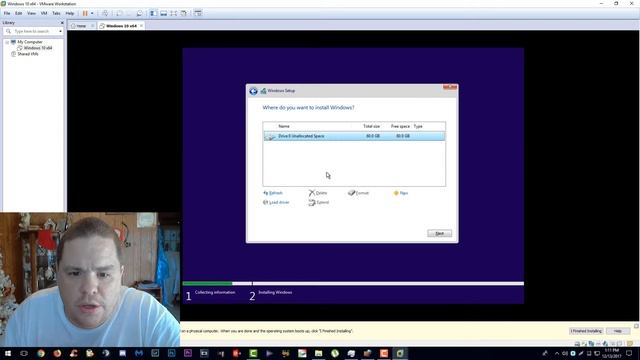The image size is (640, 360).
Task: Open Chrome from the taskbar
Action: coord(41,353)
